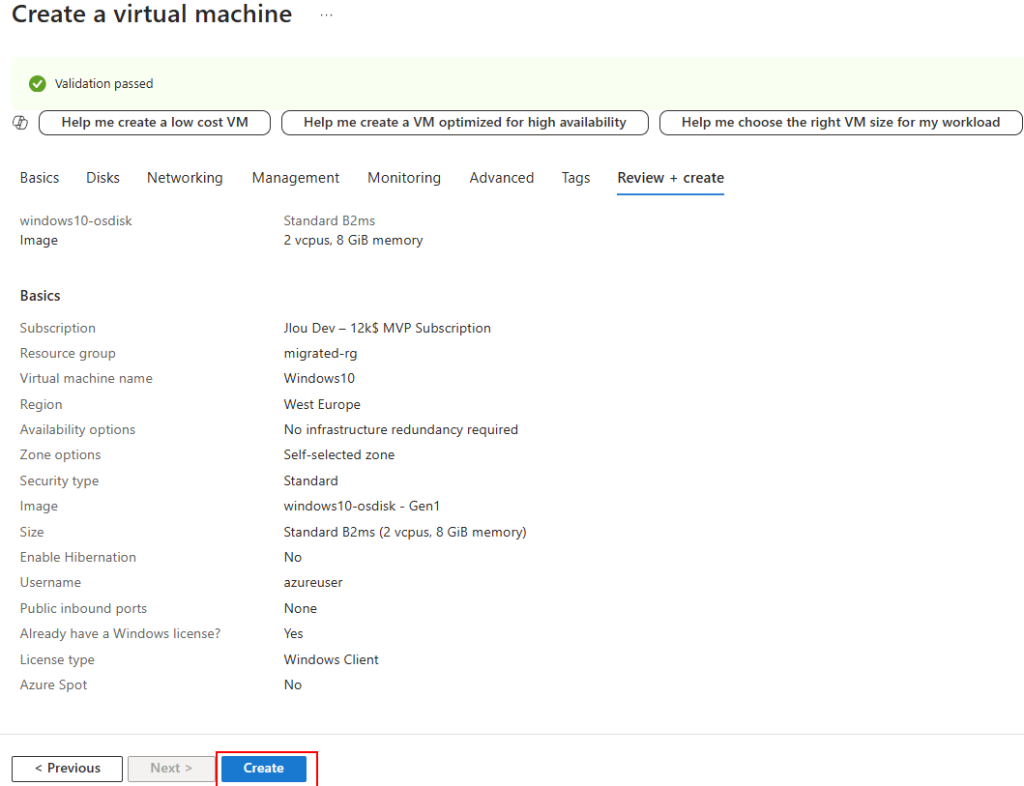Click the Previous button

67,768
